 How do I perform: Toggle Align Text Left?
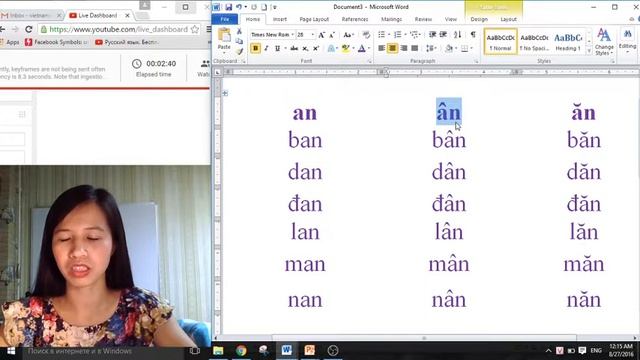pyautogui.click(x=381, y=48)
